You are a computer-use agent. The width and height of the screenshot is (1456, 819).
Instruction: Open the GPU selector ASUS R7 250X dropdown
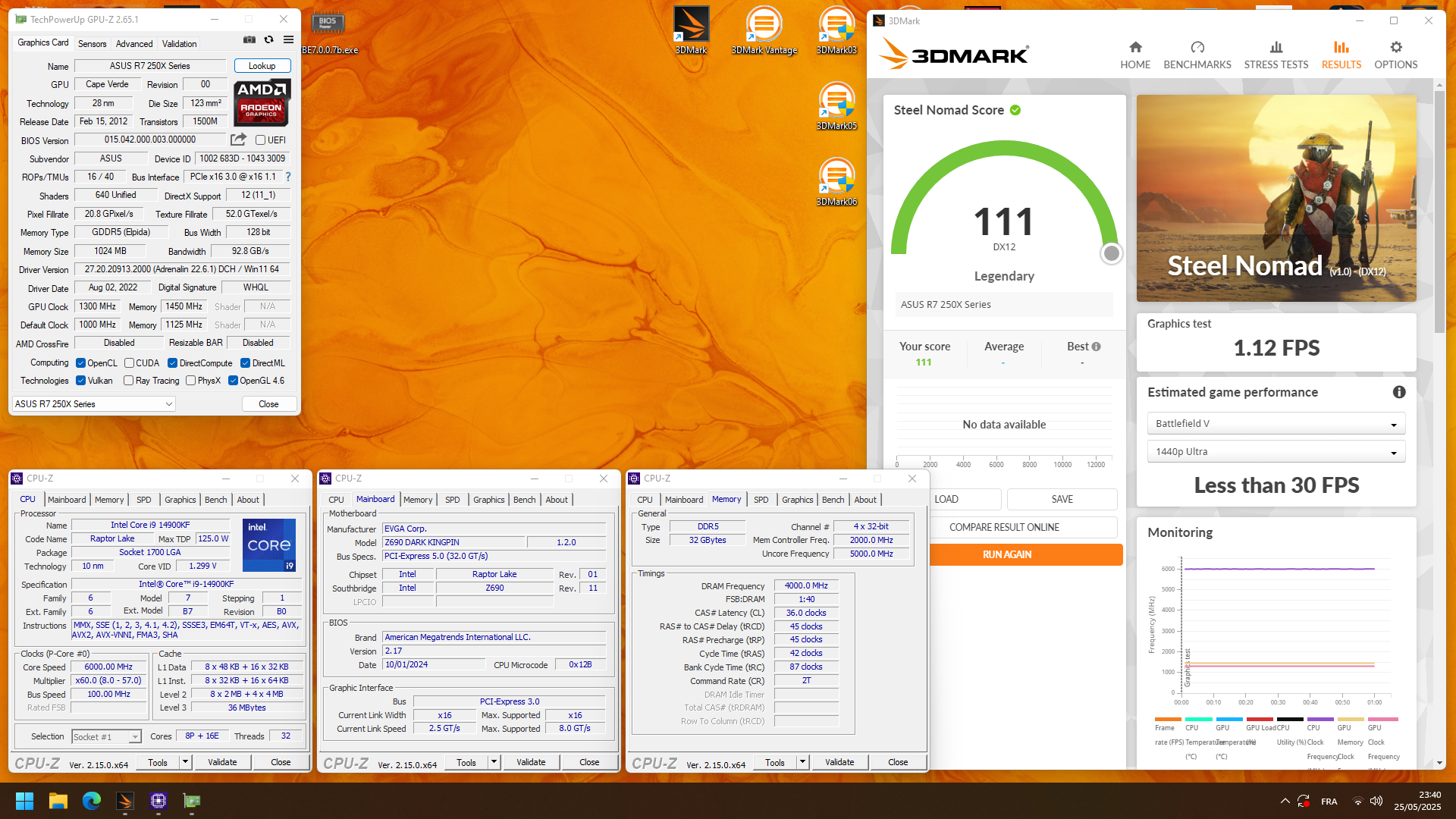(94, 404)
